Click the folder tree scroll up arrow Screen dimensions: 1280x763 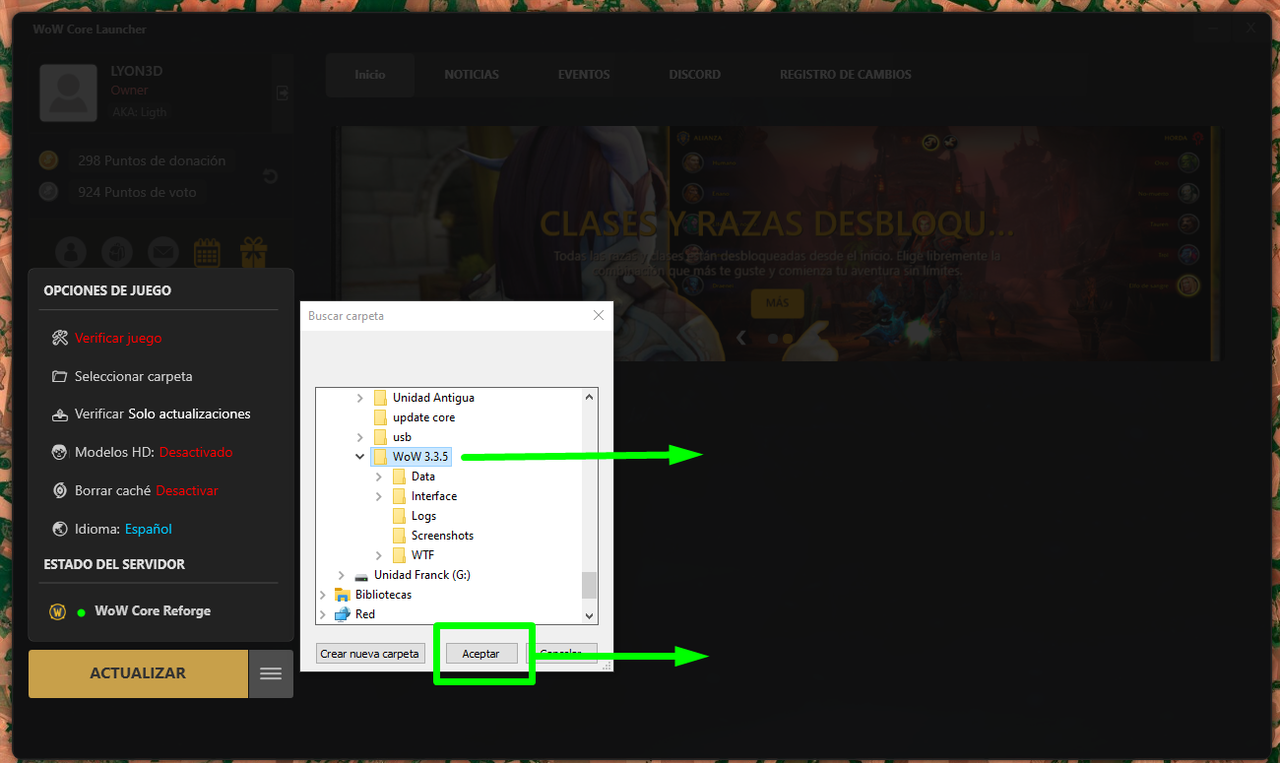pyautogui.click(x=589, y=397)
